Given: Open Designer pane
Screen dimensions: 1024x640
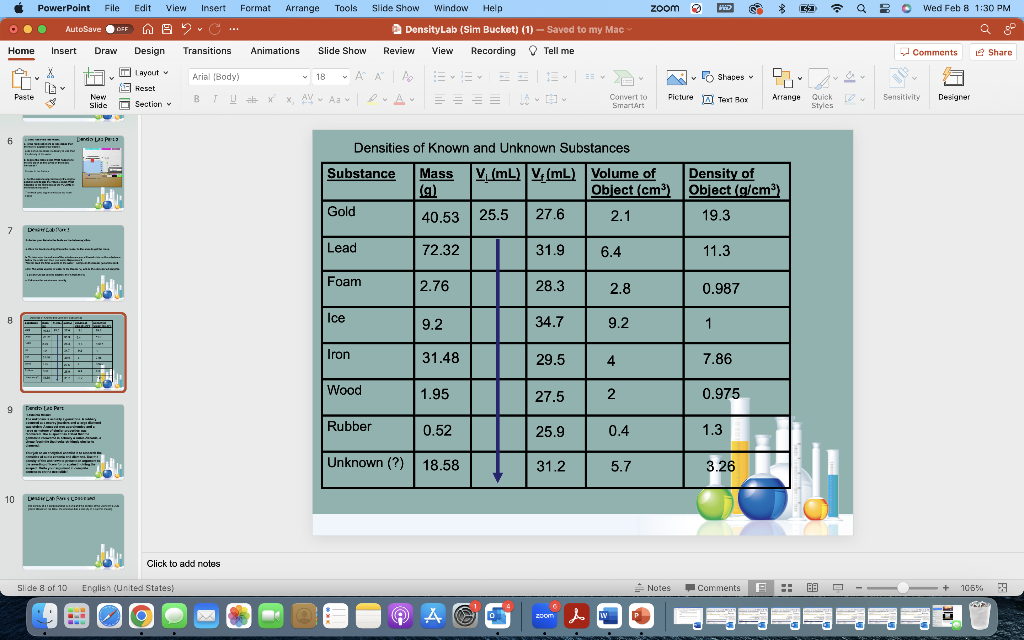Looking at the screenshot, I should coord(953,85).
